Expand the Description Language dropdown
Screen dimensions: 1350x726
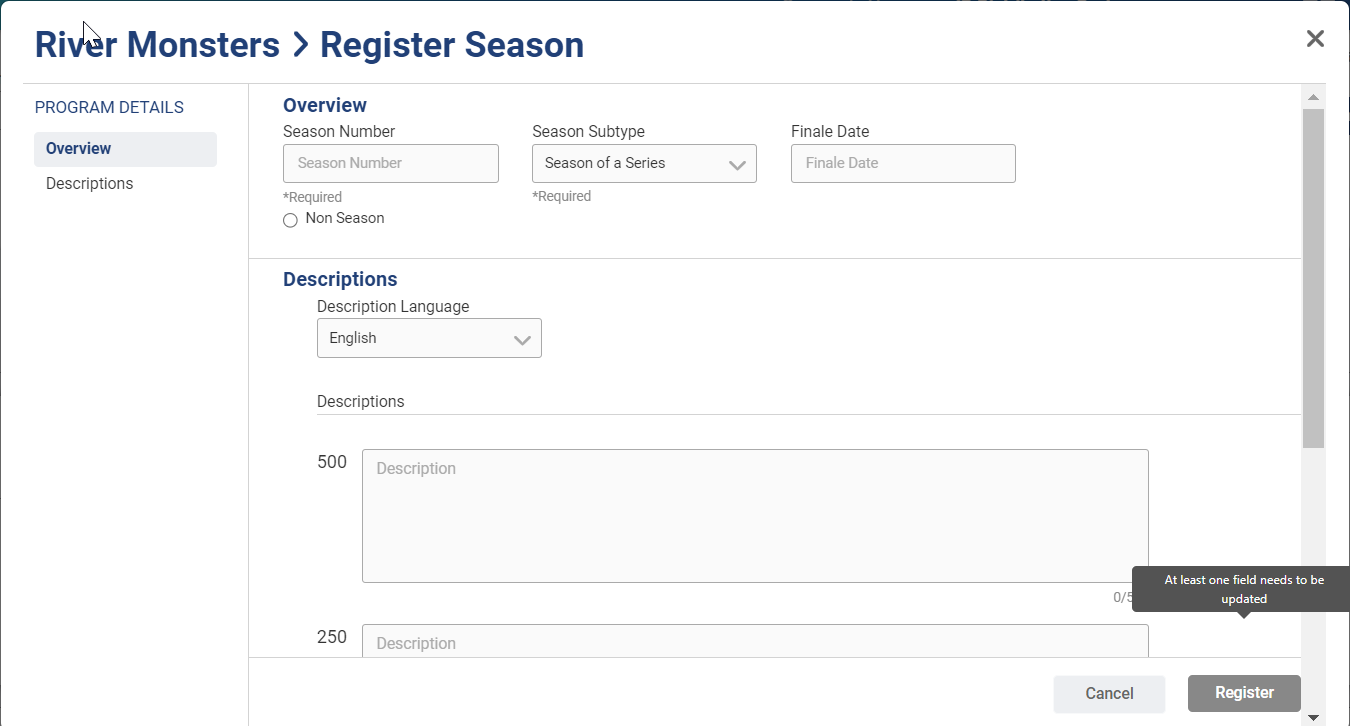pos(429,339)
